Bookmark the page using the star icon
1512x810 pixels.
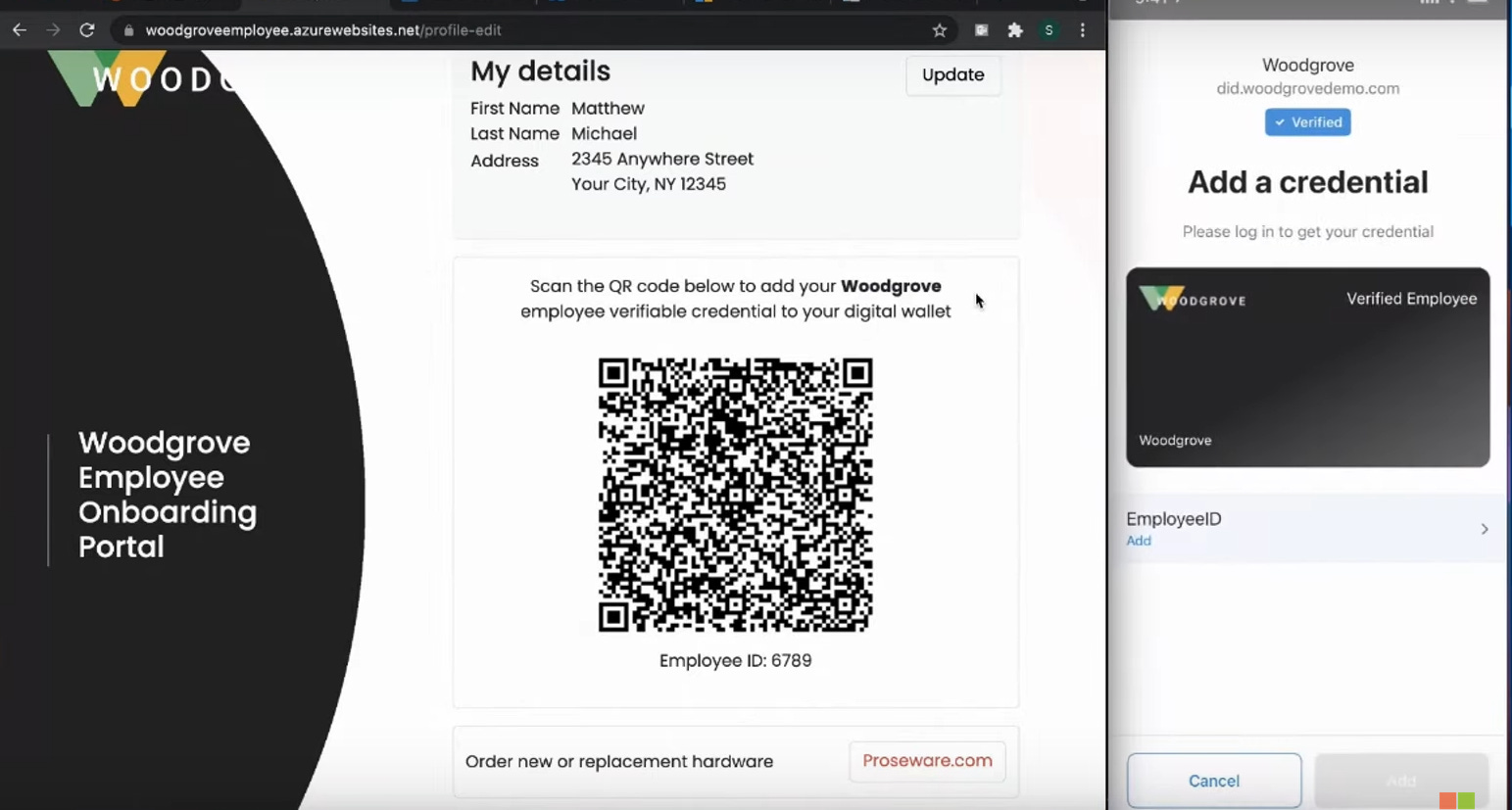[x=940, y=30]
